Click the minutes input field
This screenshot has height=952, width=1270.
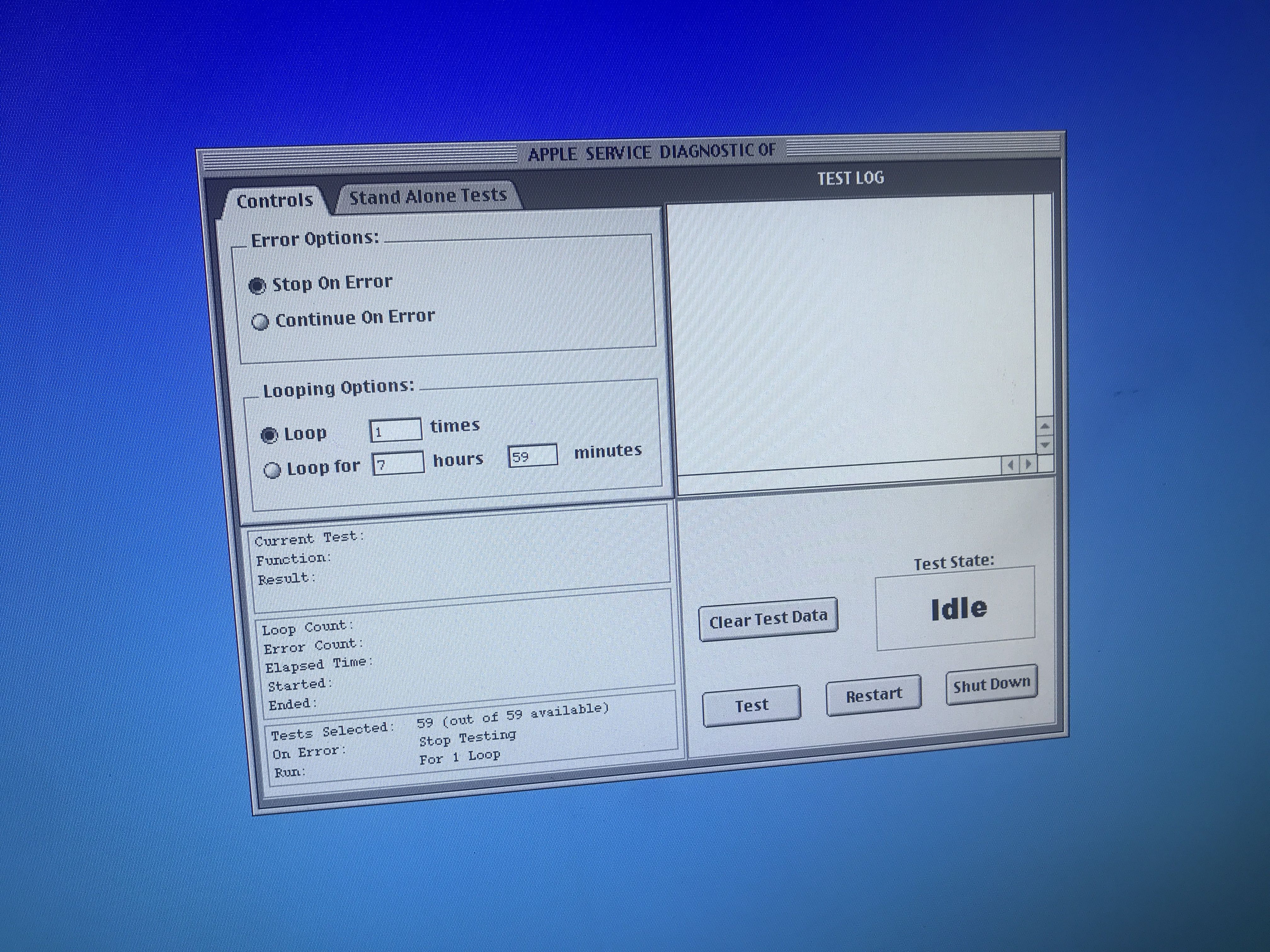pyautogui.click(x=532, y=456)
